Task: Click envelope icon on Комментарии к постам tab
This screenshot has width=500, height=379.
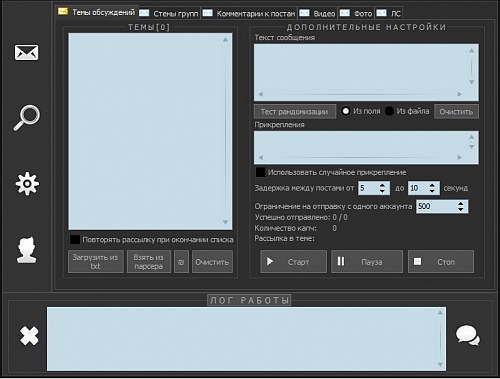Action: pos(208,13)
